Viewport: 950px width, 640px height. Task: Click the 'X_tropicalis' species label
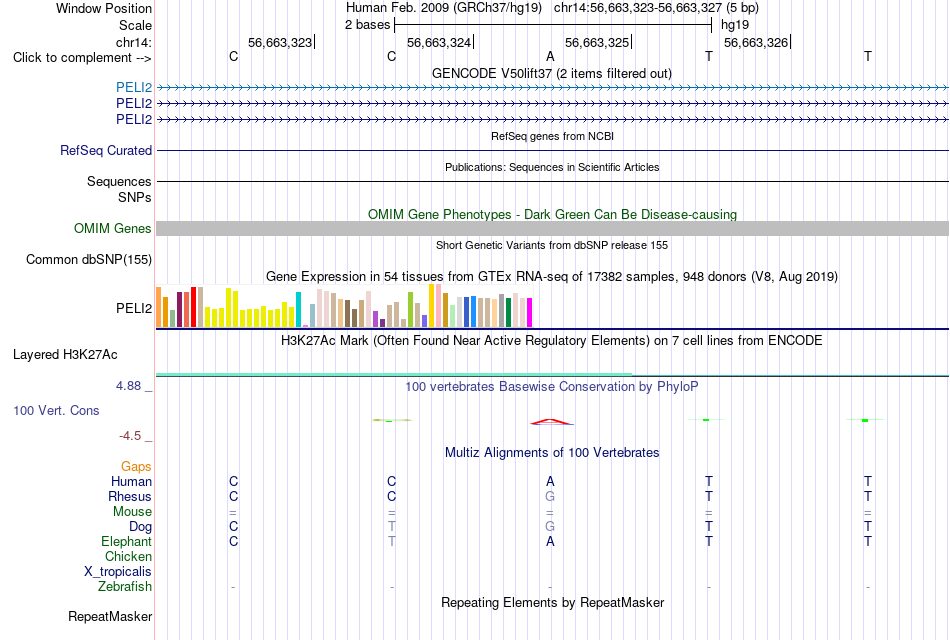coord(118,572)
